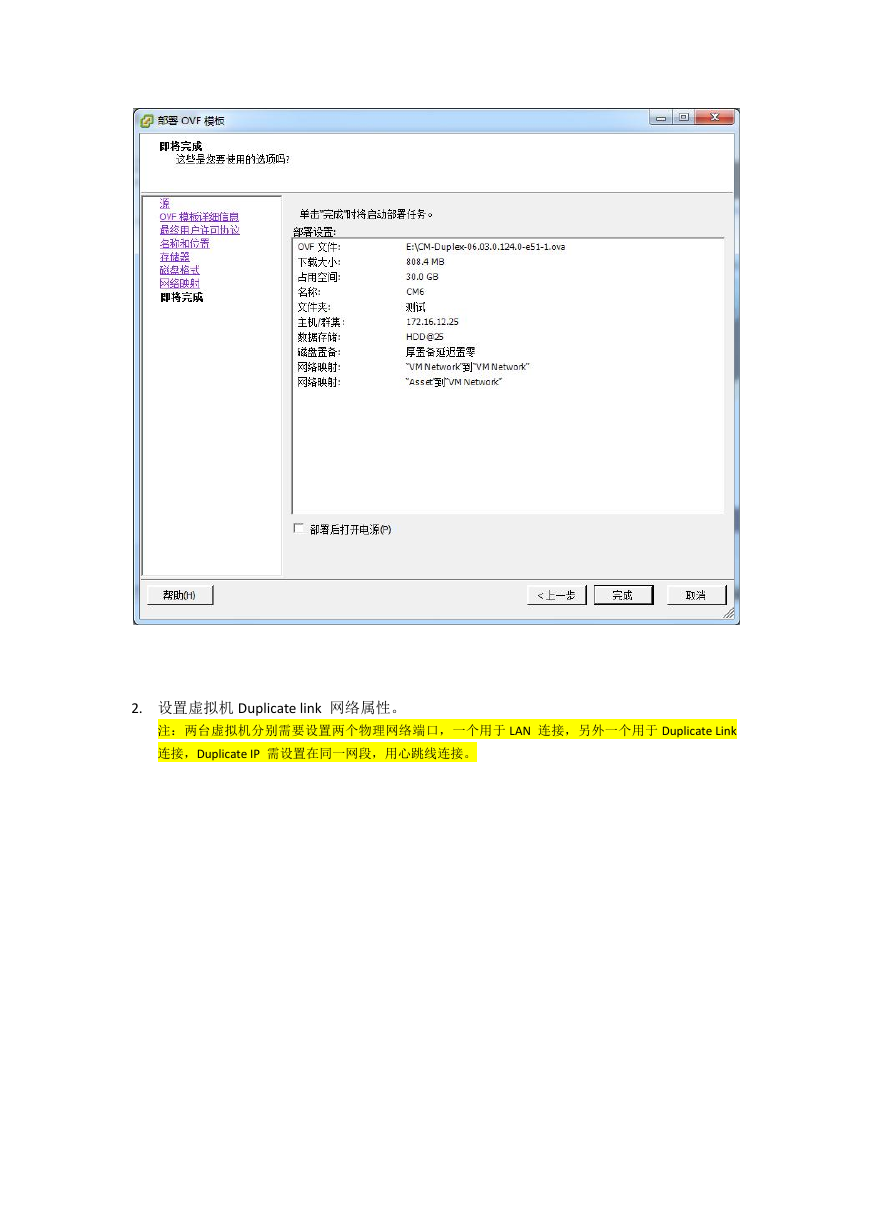Open the 网络映射 step link
This screenshot has width=869, height=1228.
click(x=179, y=283)
